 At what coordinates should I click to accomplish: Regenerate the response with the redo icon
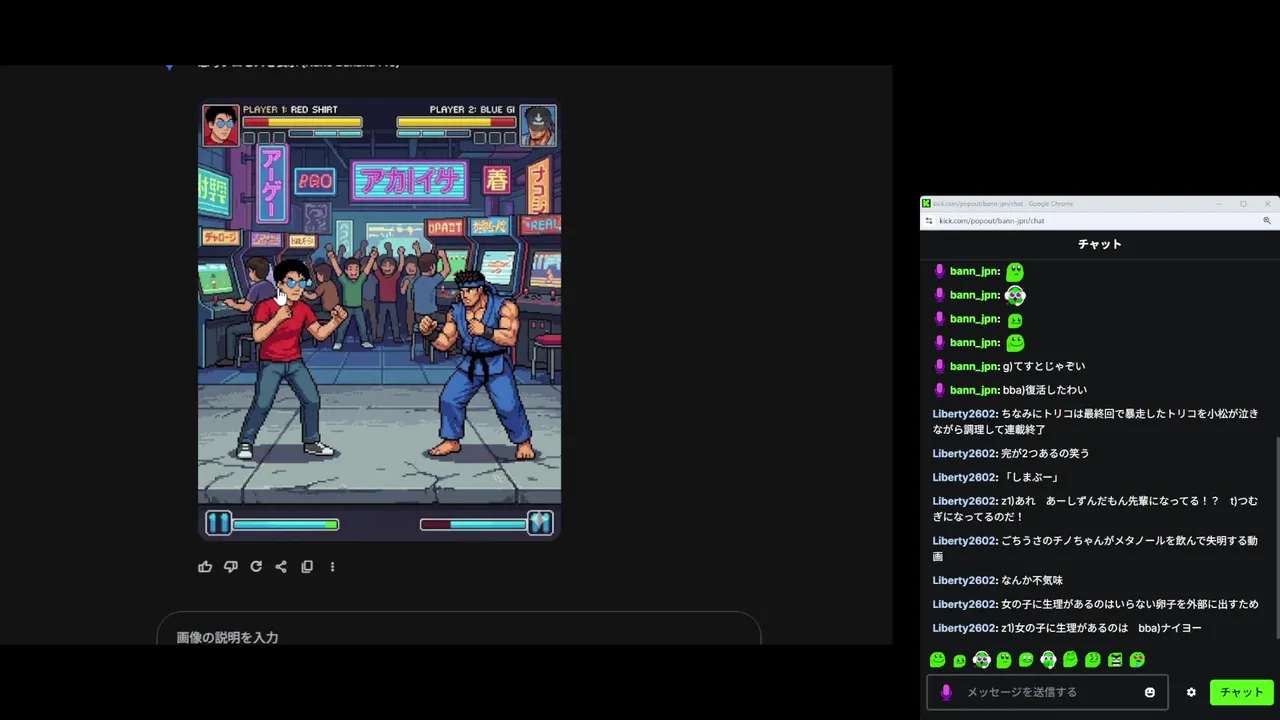256,567
